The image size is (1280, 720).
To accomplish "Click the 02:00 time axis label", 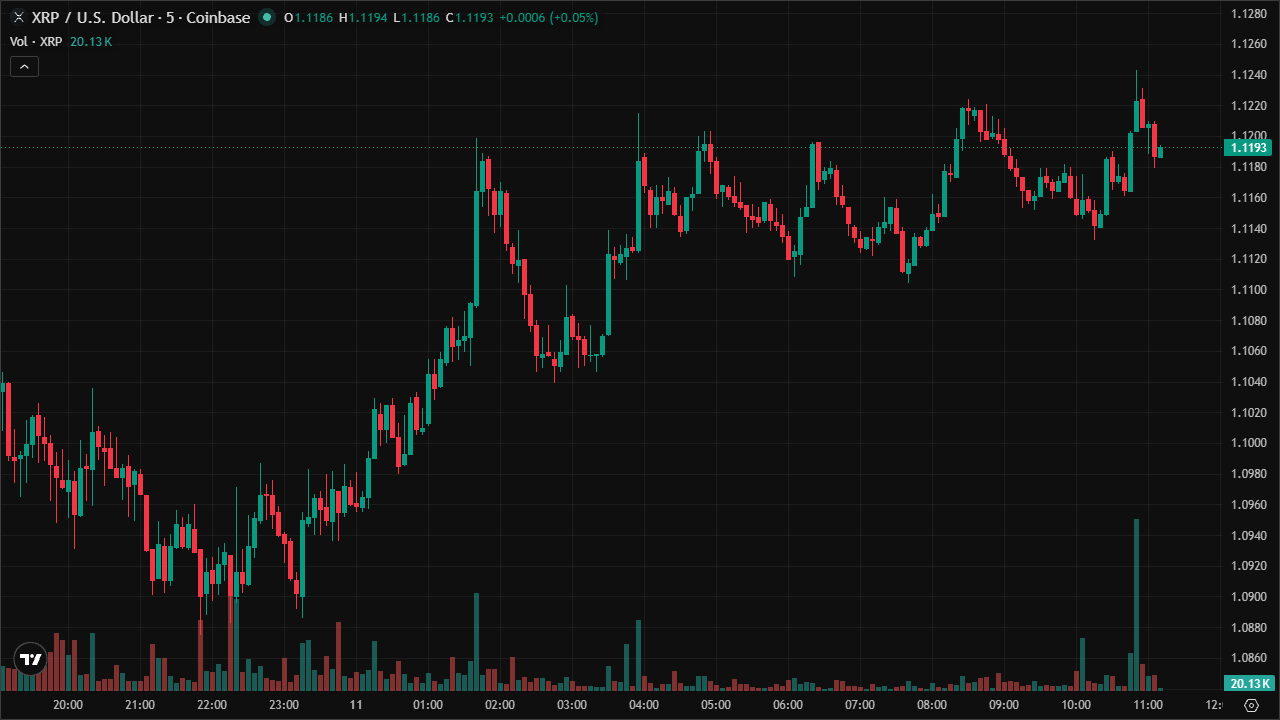I will (x=500, y=705).
